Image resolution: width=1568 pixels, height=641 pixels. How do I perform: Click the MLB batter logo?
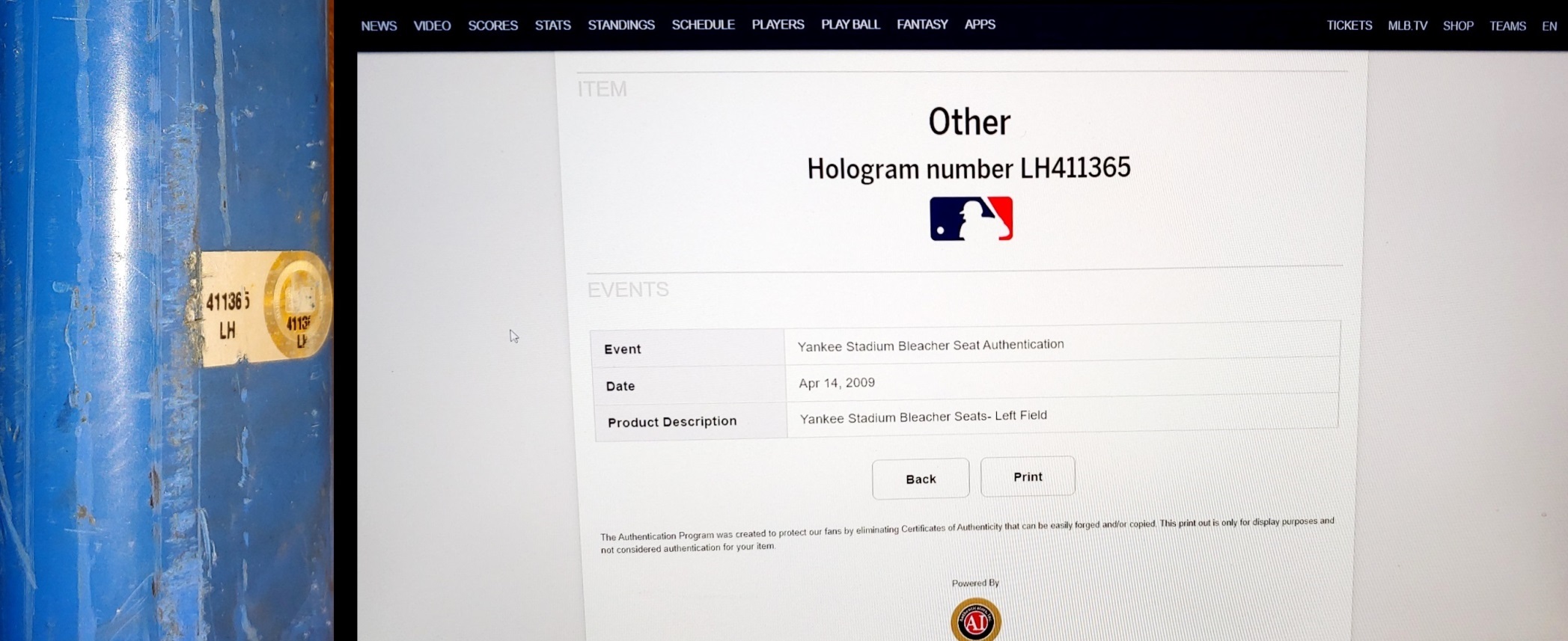[x=971, y=218]
